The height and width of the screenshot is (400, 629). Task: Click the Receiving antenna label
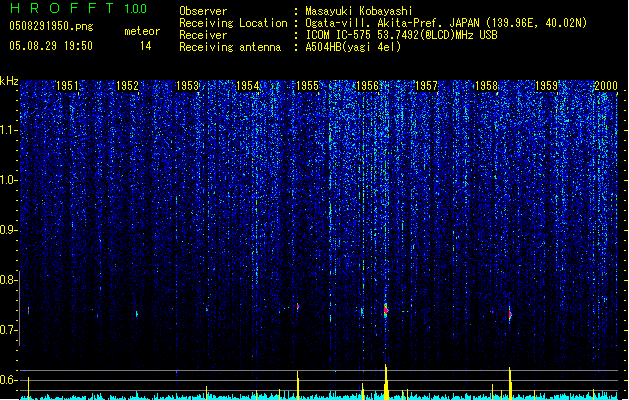230,47
